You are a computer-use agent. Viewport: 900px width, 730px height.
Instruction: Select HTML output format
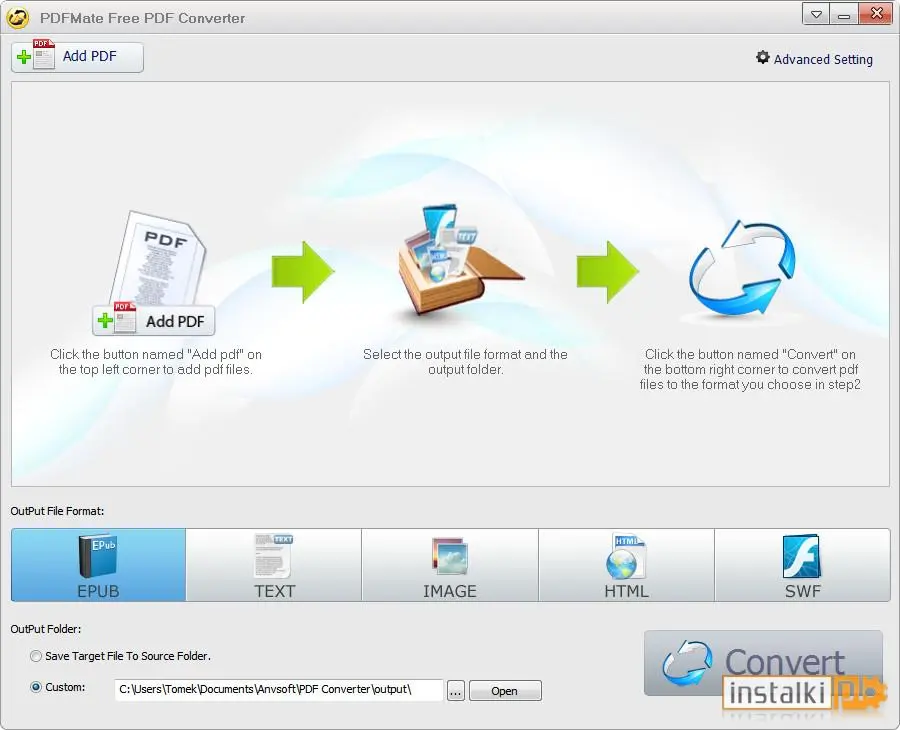[626, 565]
